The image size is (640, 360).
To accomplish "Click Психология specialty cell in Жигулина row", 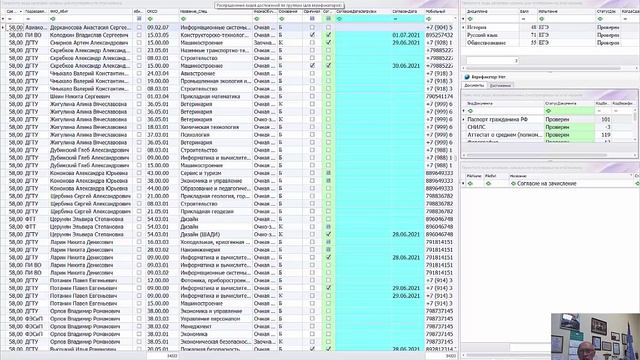I will tap(216, 135).
